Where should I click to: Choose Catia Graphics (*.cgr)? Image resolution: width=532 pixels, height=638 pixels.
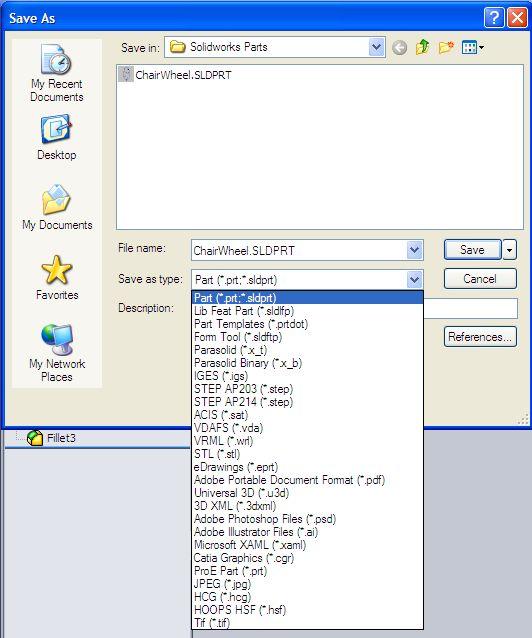pyautogui.click(x=307, y=558)
